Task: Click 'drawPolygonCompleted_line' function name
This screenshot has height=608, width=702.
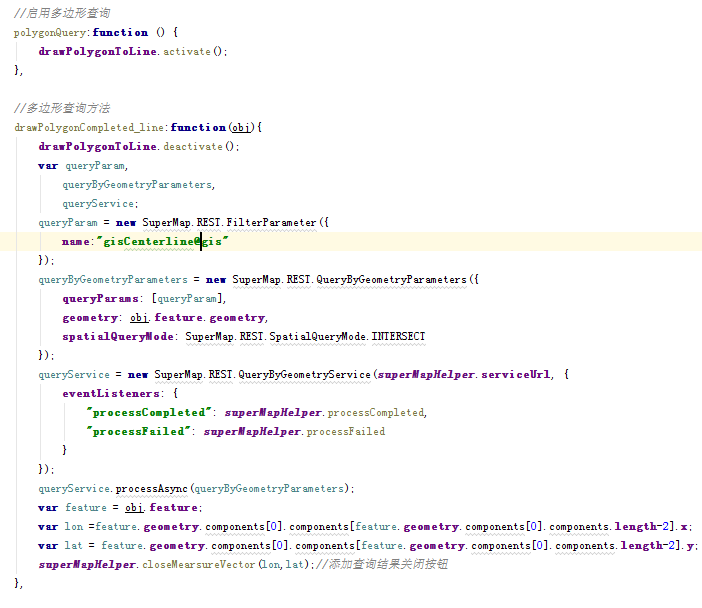Action: tap(89, 128)
